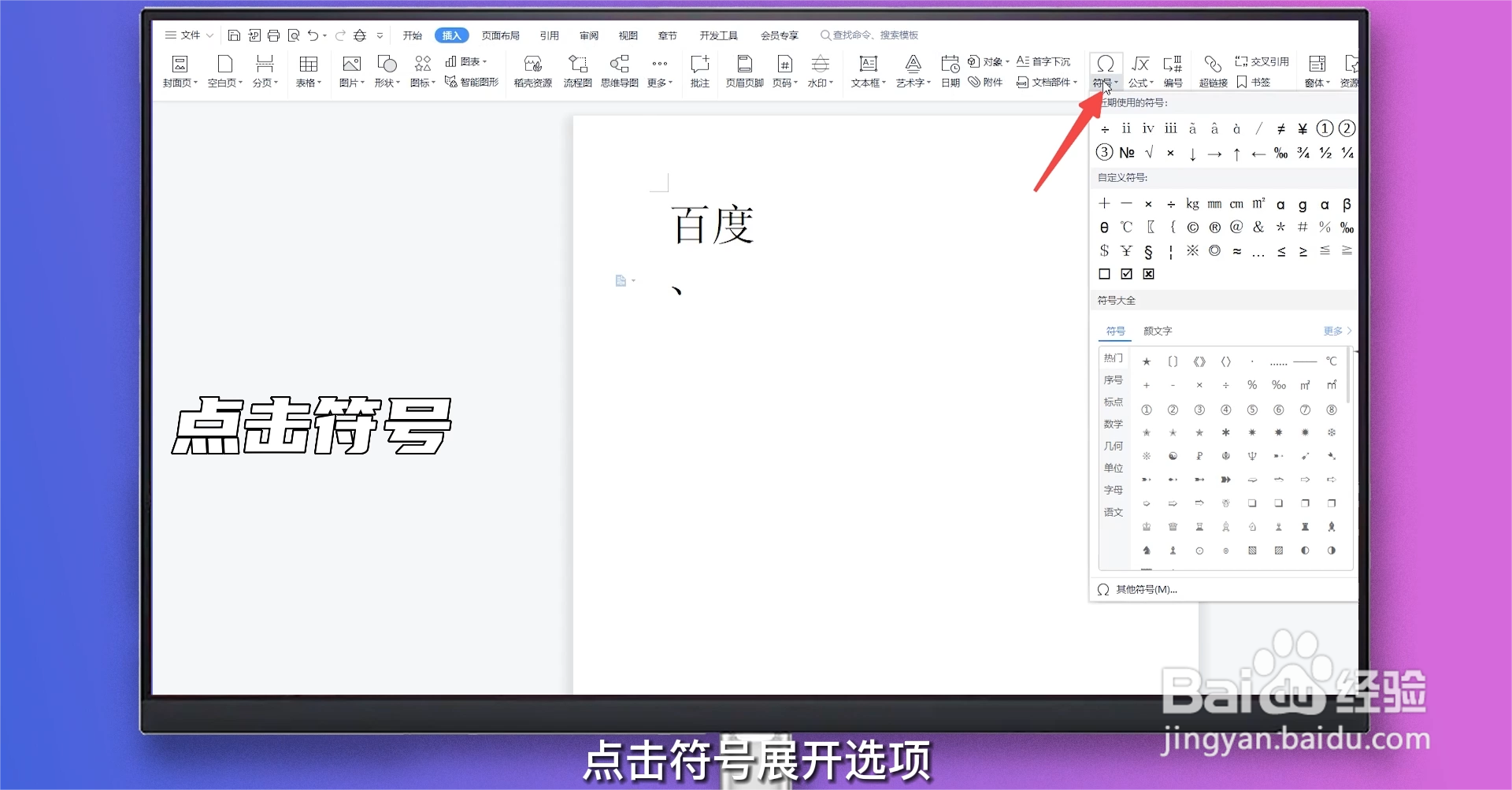Insert a 思维导图 mind map
The height and width of the screenshot is (790, 1512).
point(619,71)
